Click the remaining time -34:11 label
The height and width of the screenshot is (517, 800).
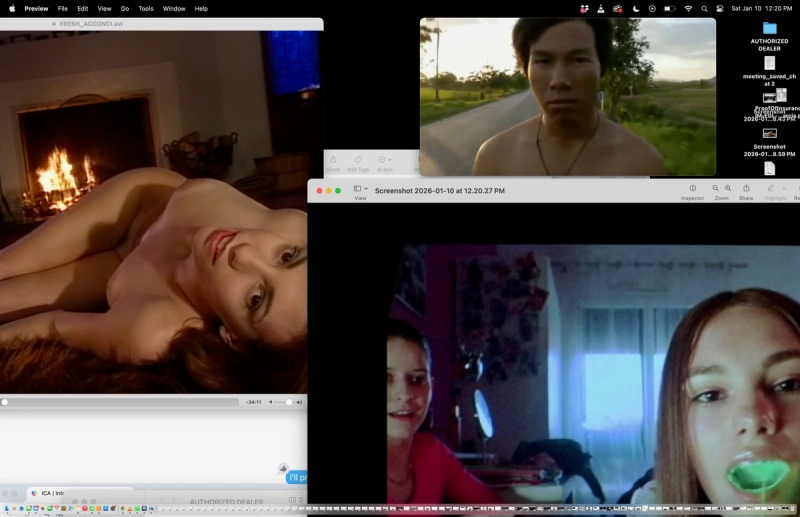(x=254, y=402)
